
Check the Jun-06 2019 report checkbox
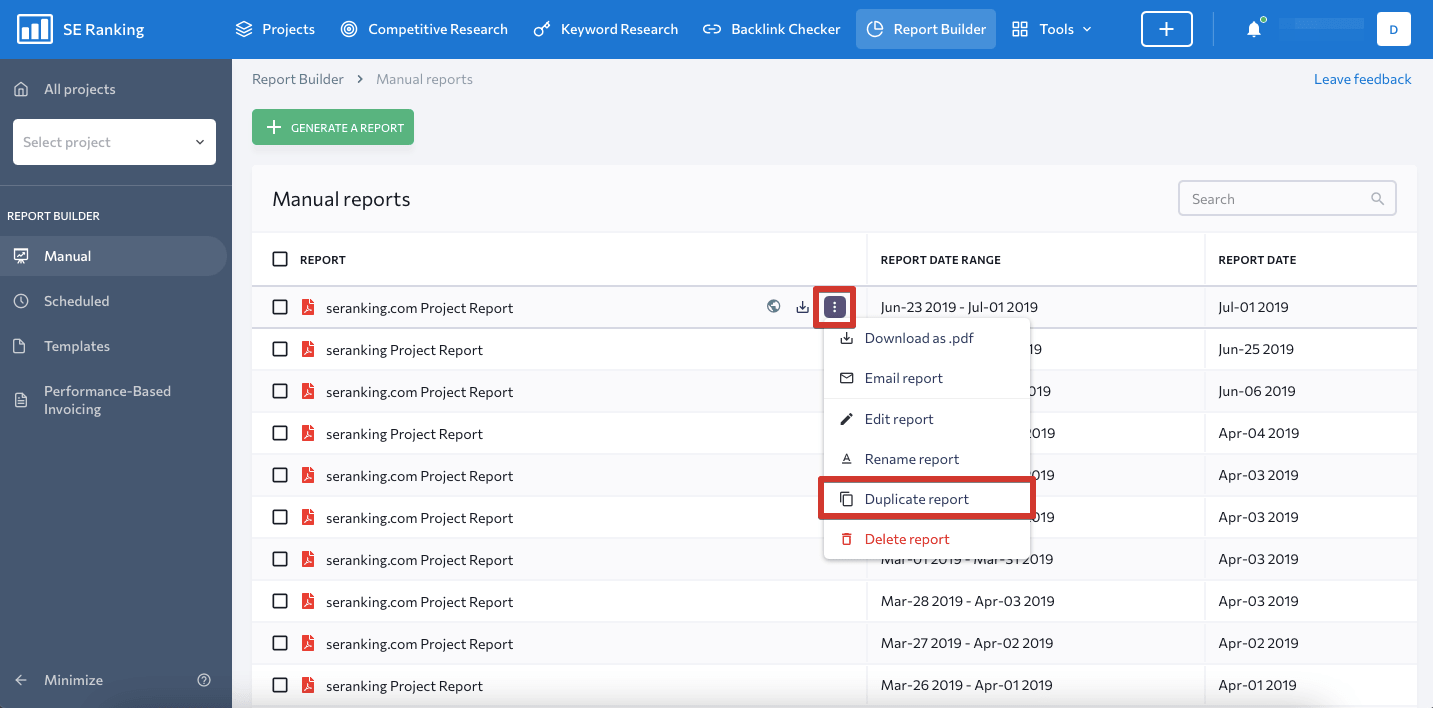click(280, 391)
